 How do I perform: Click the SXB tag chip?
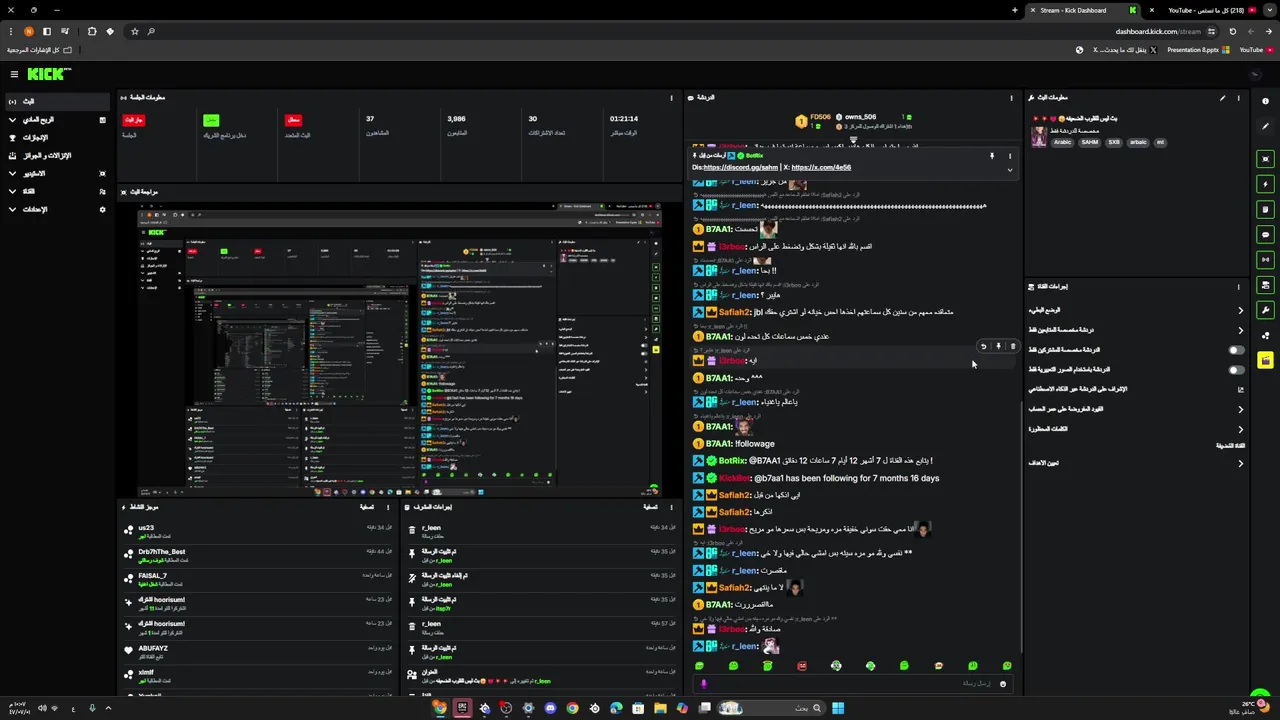pos(1114,142)
